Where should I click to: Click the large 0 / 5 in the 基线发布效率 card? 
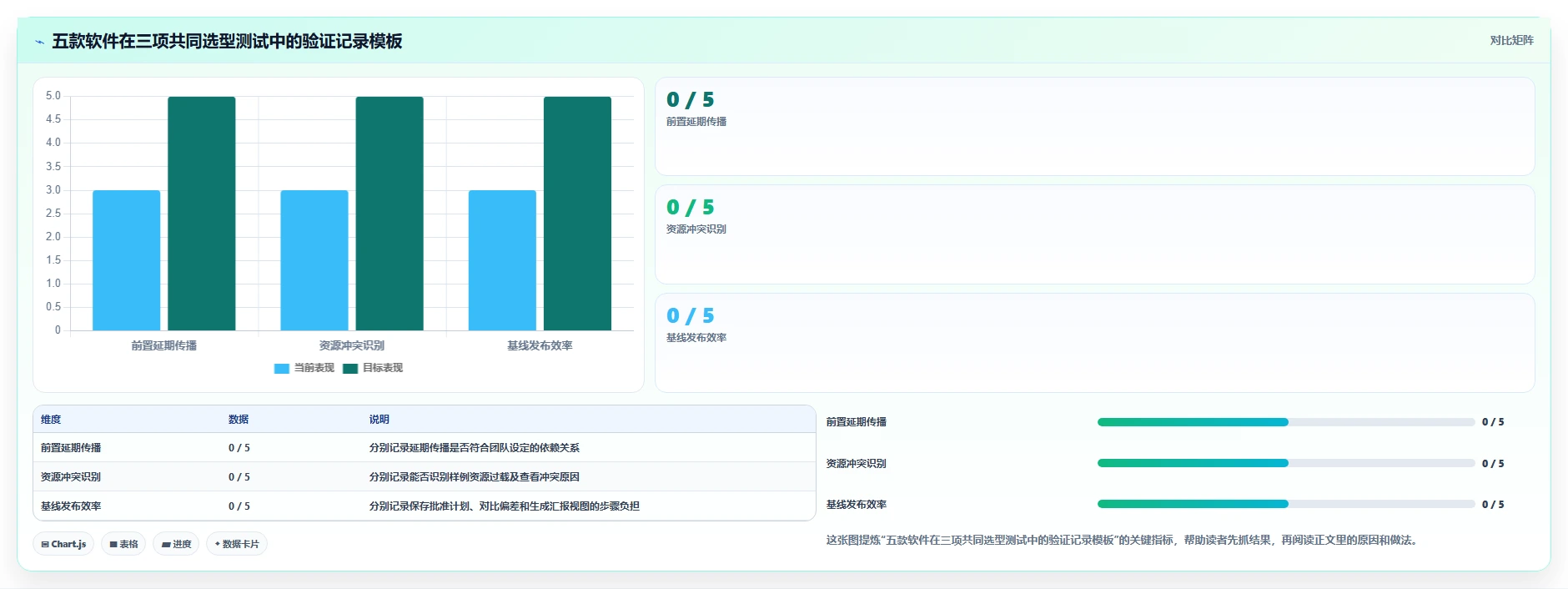[691, 316]
